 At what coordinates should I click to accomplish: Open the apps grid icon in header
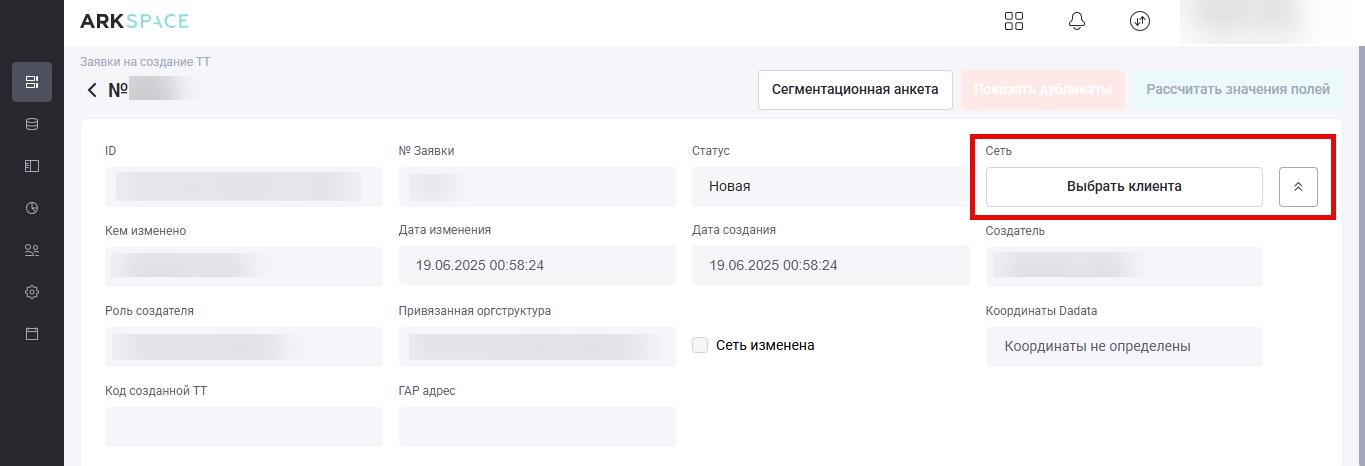pos(1014,21)
